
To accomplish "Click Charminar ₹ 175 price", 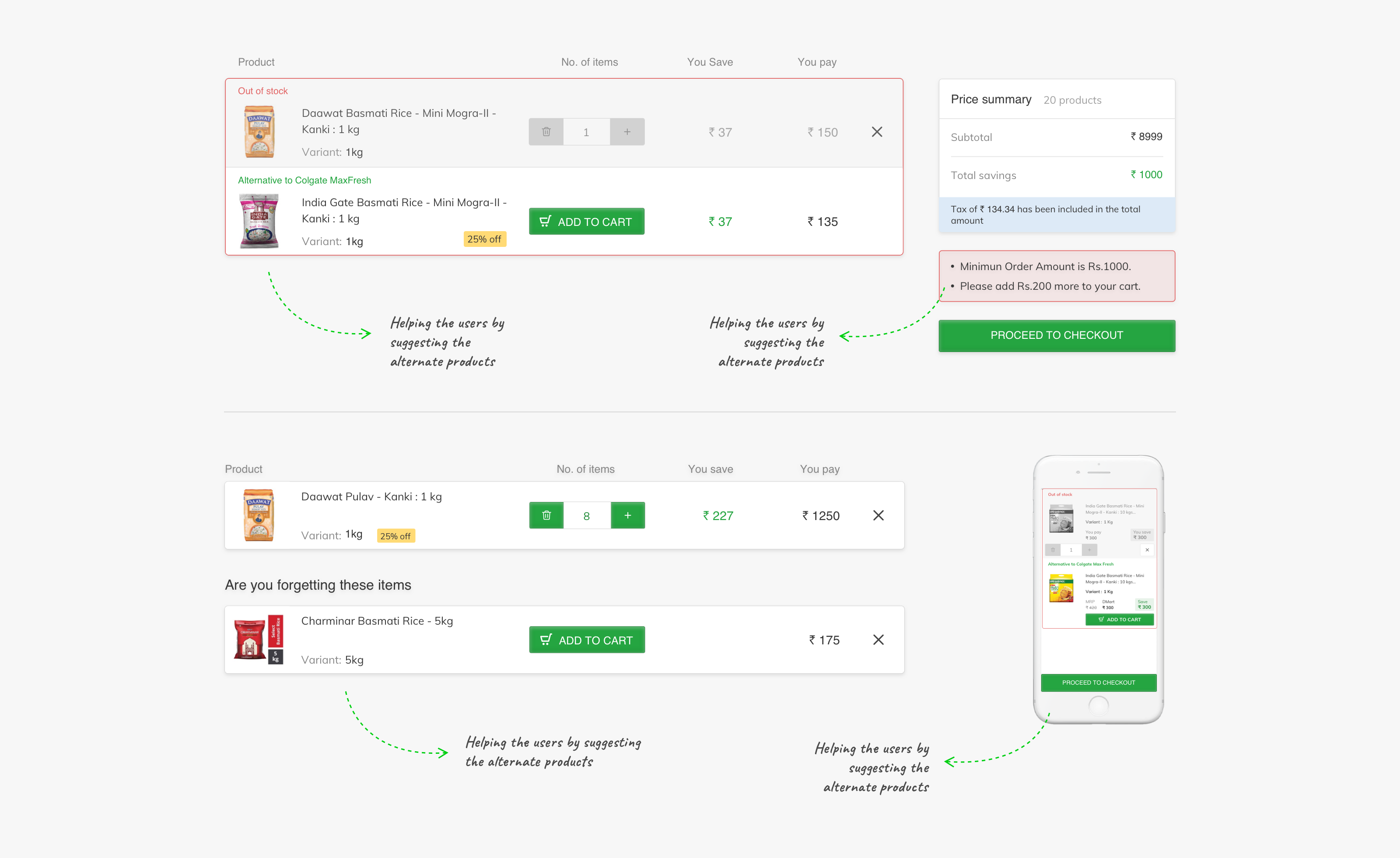I will pyautogui.click(x=824, y=640).
